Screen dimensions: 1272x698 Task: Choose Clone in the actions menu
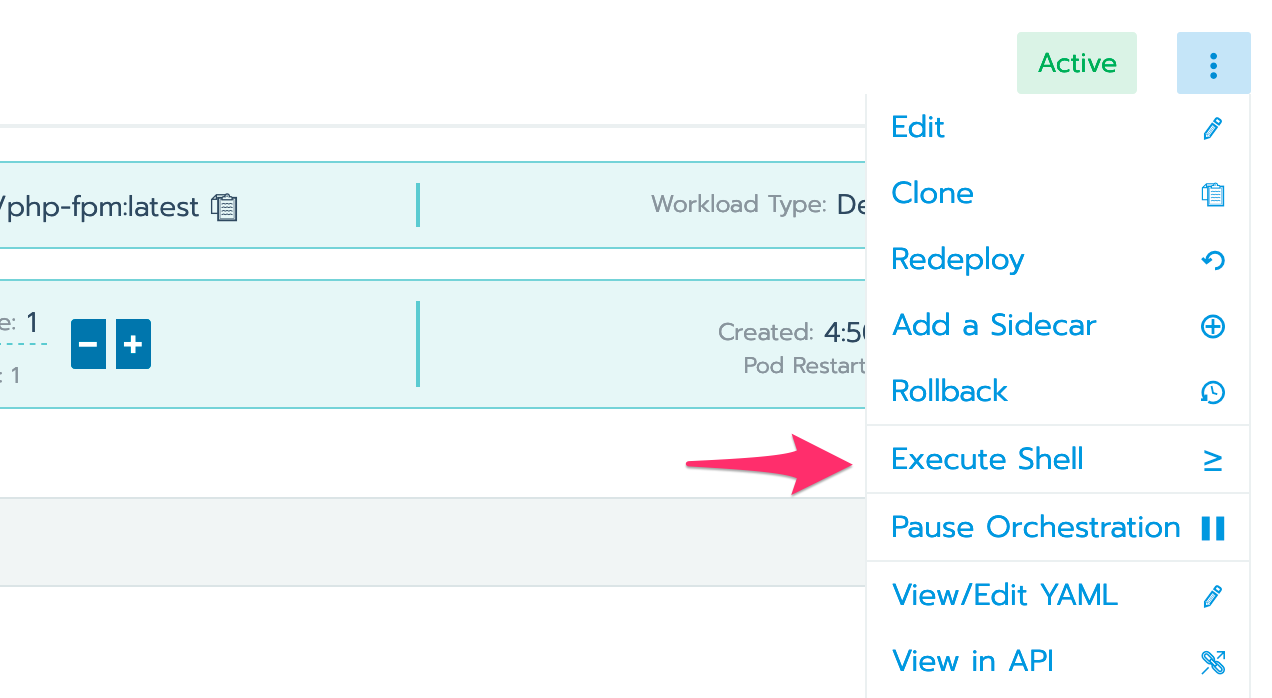(932, 194)
